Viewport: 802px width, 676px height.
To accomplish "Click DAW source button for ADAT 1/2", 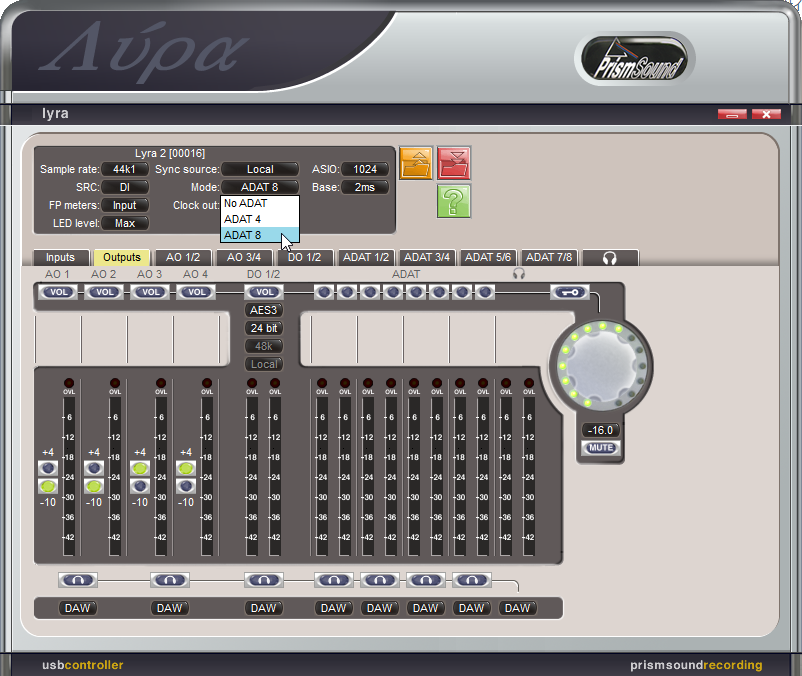I will (x=333, y=608).
